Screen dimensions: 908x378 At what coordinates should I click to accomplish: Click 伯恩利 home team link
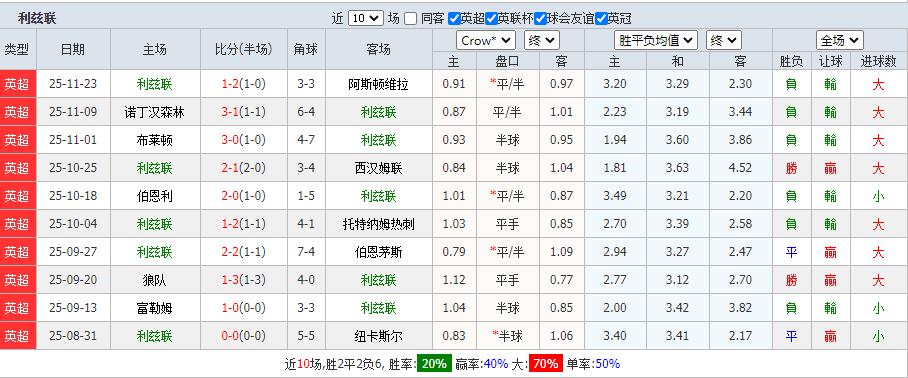(155, 196)
